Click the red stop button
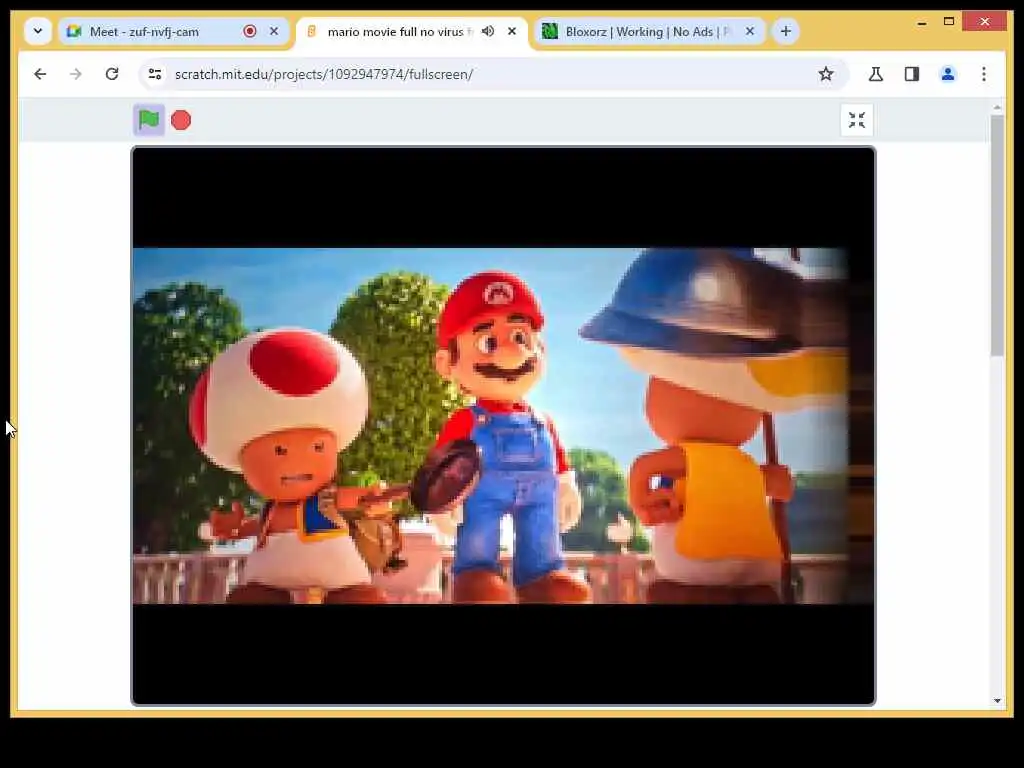Viewport: 1024px width, 768px height. (x=181, y=120)
